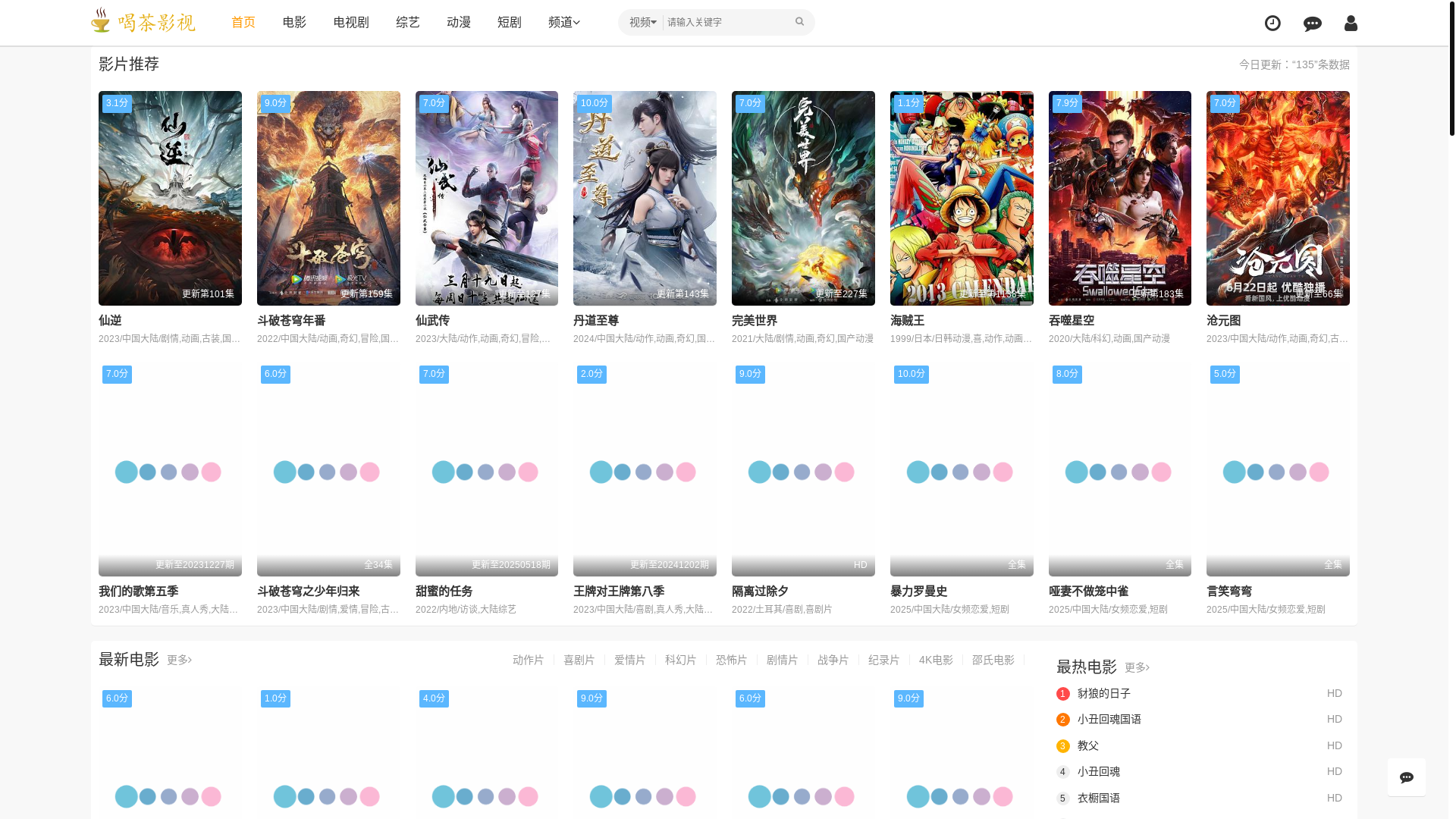This screenshot has width=1456, height=819.
Task: Click the 言笑弯弯 title link
Action: pos(1229,591)
